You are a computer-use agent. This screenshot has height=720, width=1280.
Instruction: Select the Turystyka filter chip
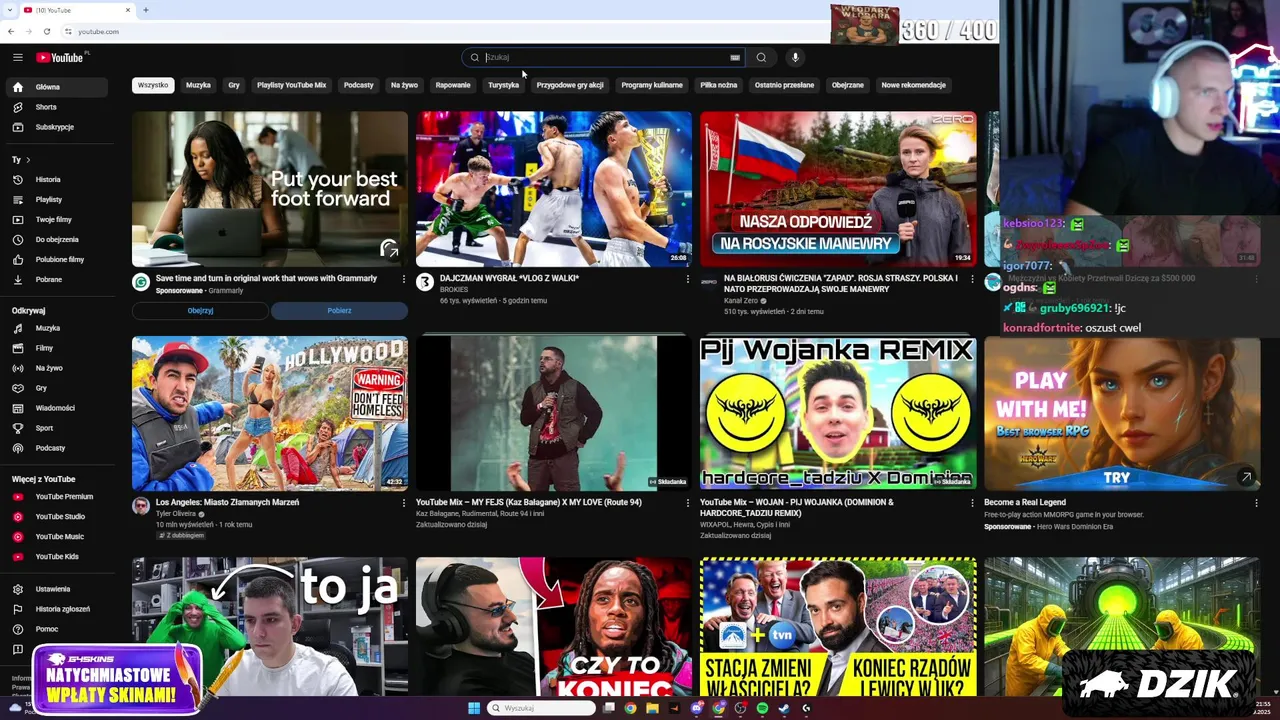click(x=504, y=85)
